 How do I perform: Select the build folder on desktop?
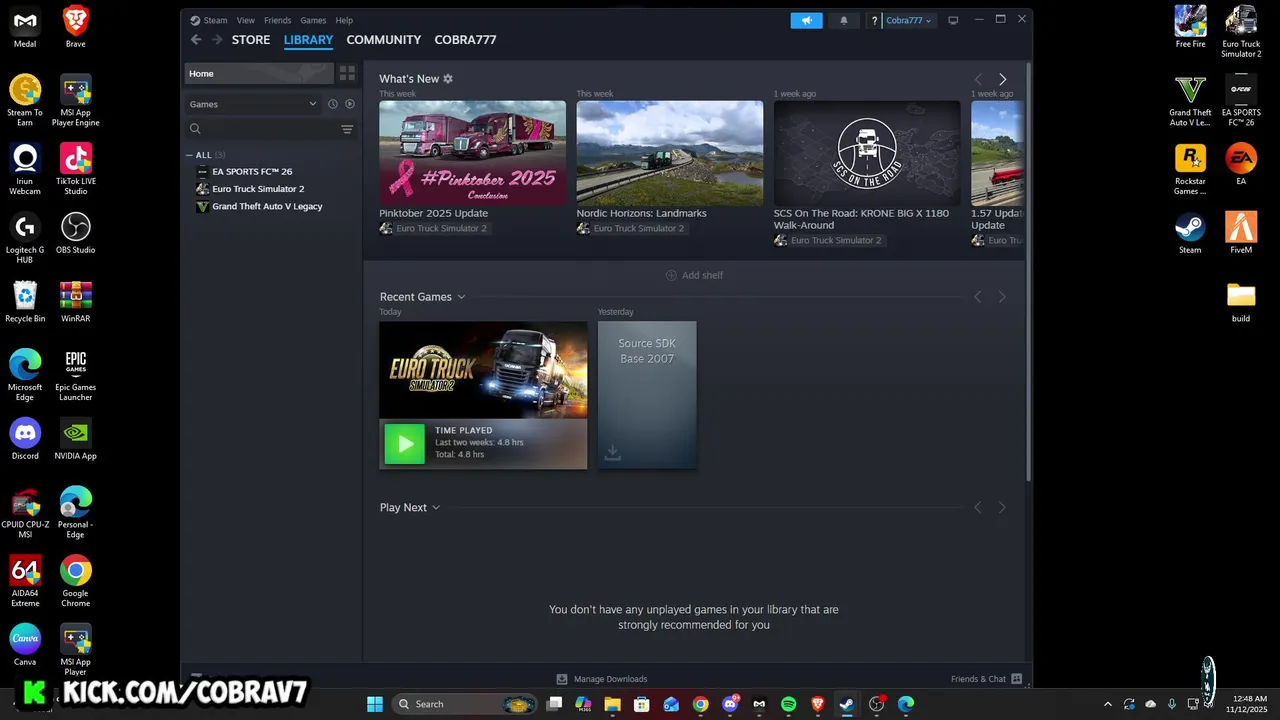tap(1241, 302)
